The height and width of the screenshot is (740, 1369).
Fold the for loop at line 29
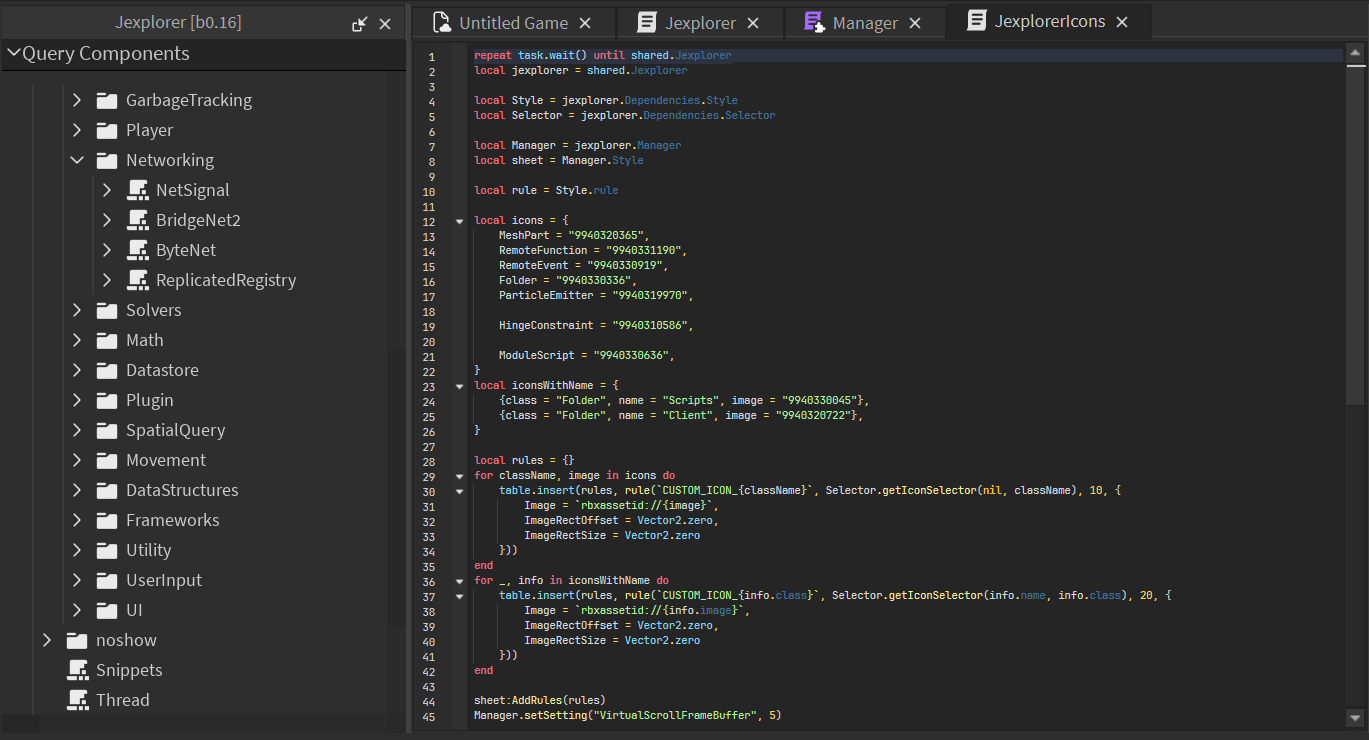point(459,476)
